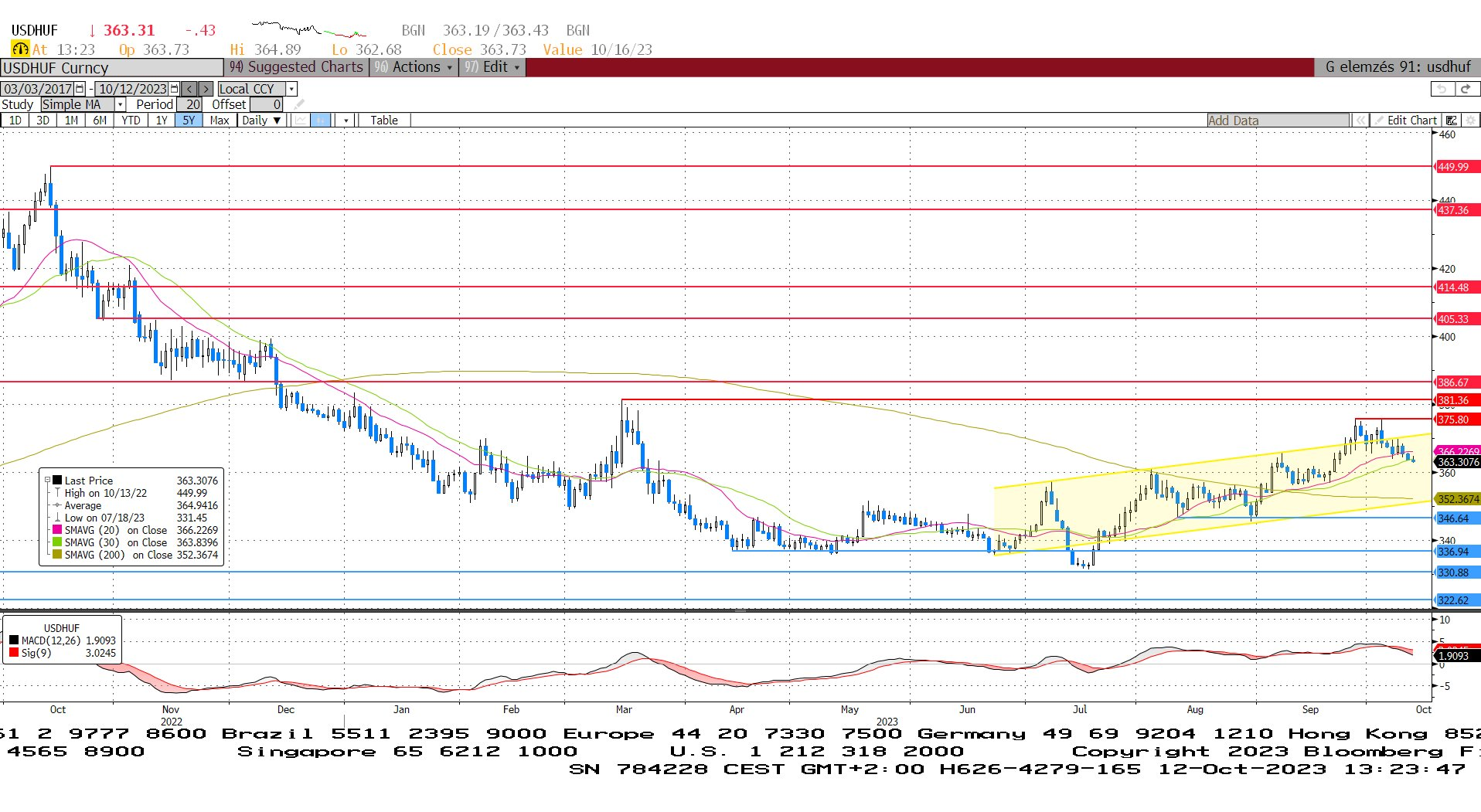Viewport: 1481px width, 812px height.
Task: Click the 363.3076 last price tag
Action: coord(1458,462)
